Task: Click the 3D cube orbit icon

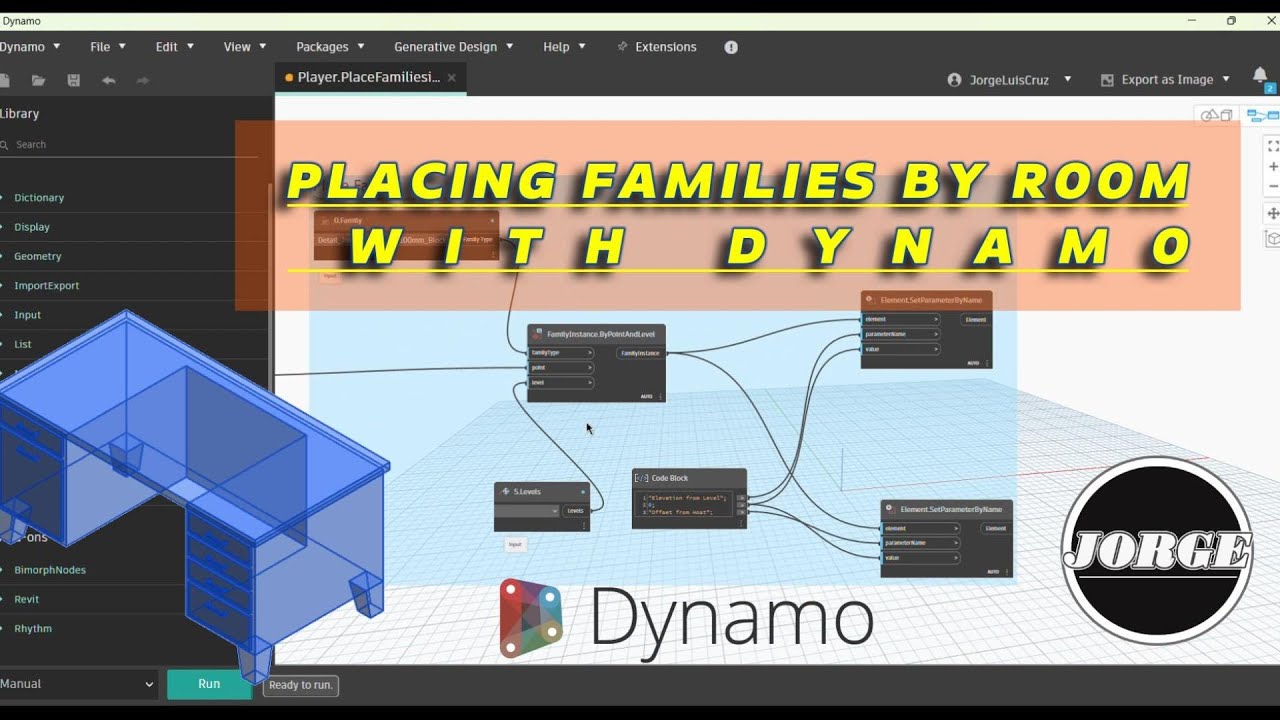Action: [1273, 239]
